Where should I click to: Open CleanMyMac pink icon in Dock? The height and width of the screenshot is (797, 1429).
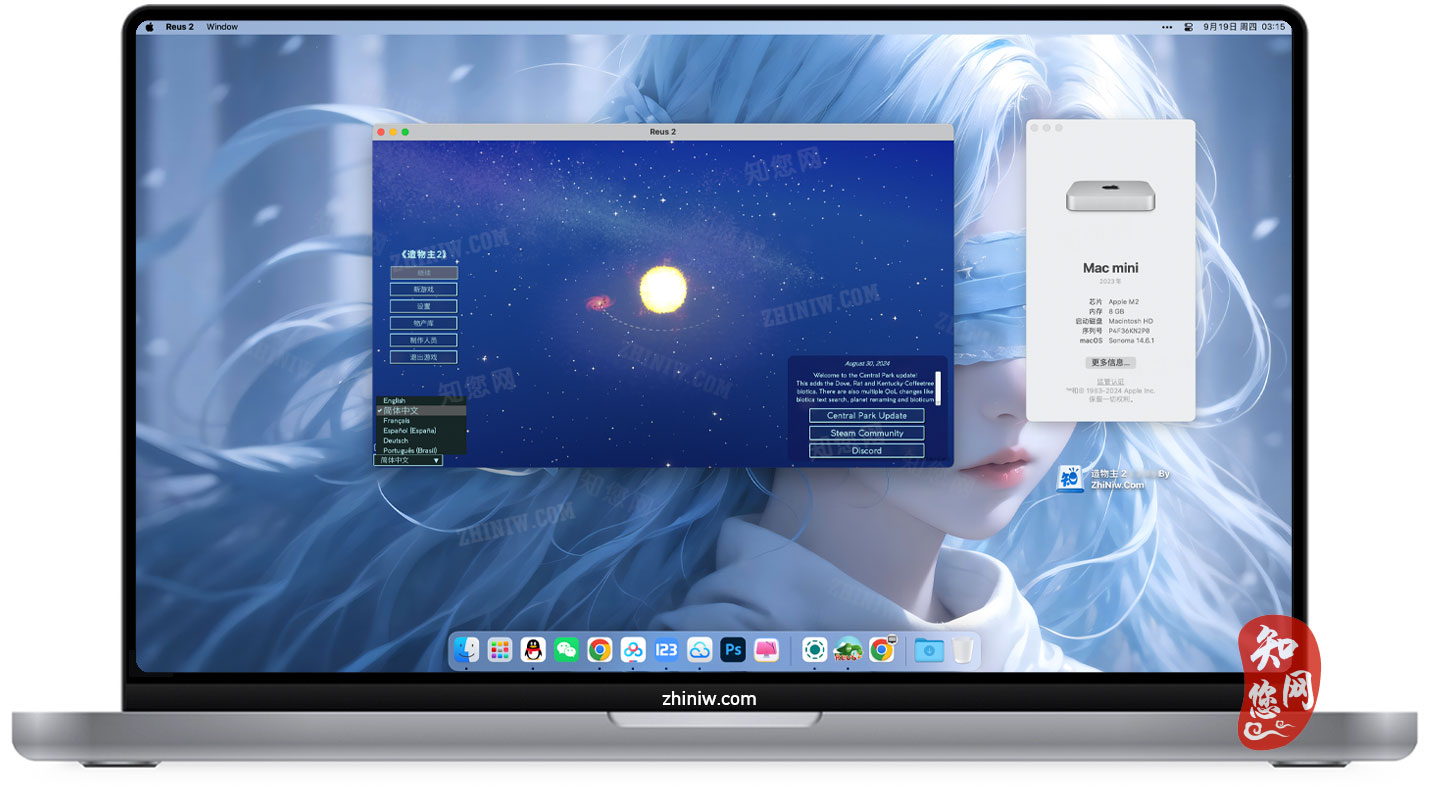pyautogui.click(x=767, y=650)
